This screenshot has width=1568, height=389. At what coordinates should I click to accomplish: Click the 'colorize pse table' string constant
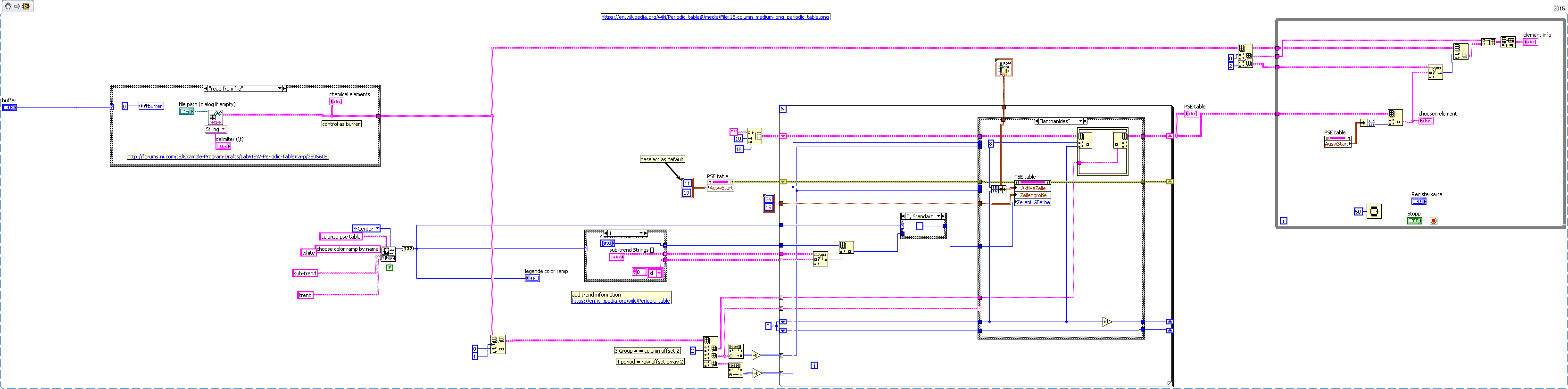click(341, 236)
